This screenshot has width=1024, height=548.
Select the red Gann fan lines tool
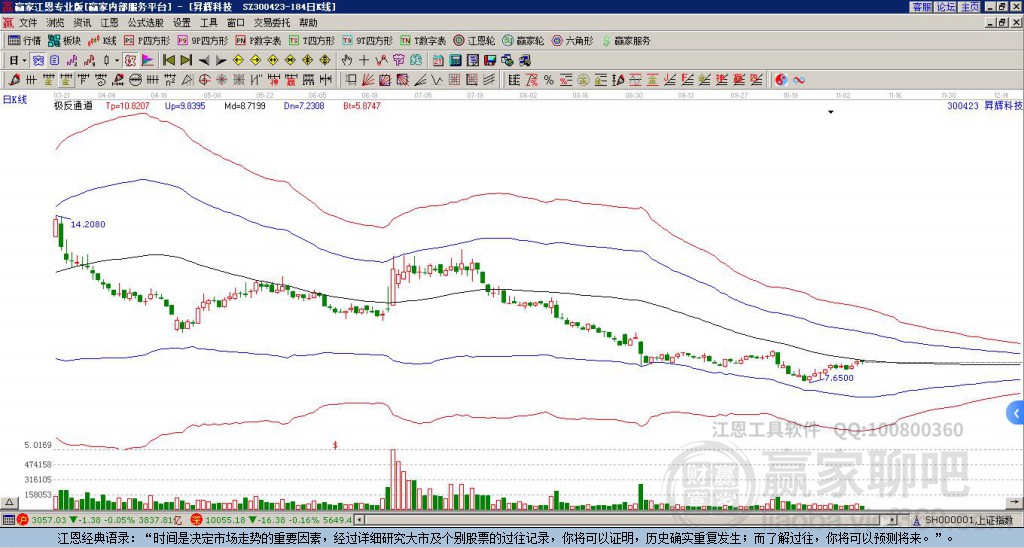[368, 80]
